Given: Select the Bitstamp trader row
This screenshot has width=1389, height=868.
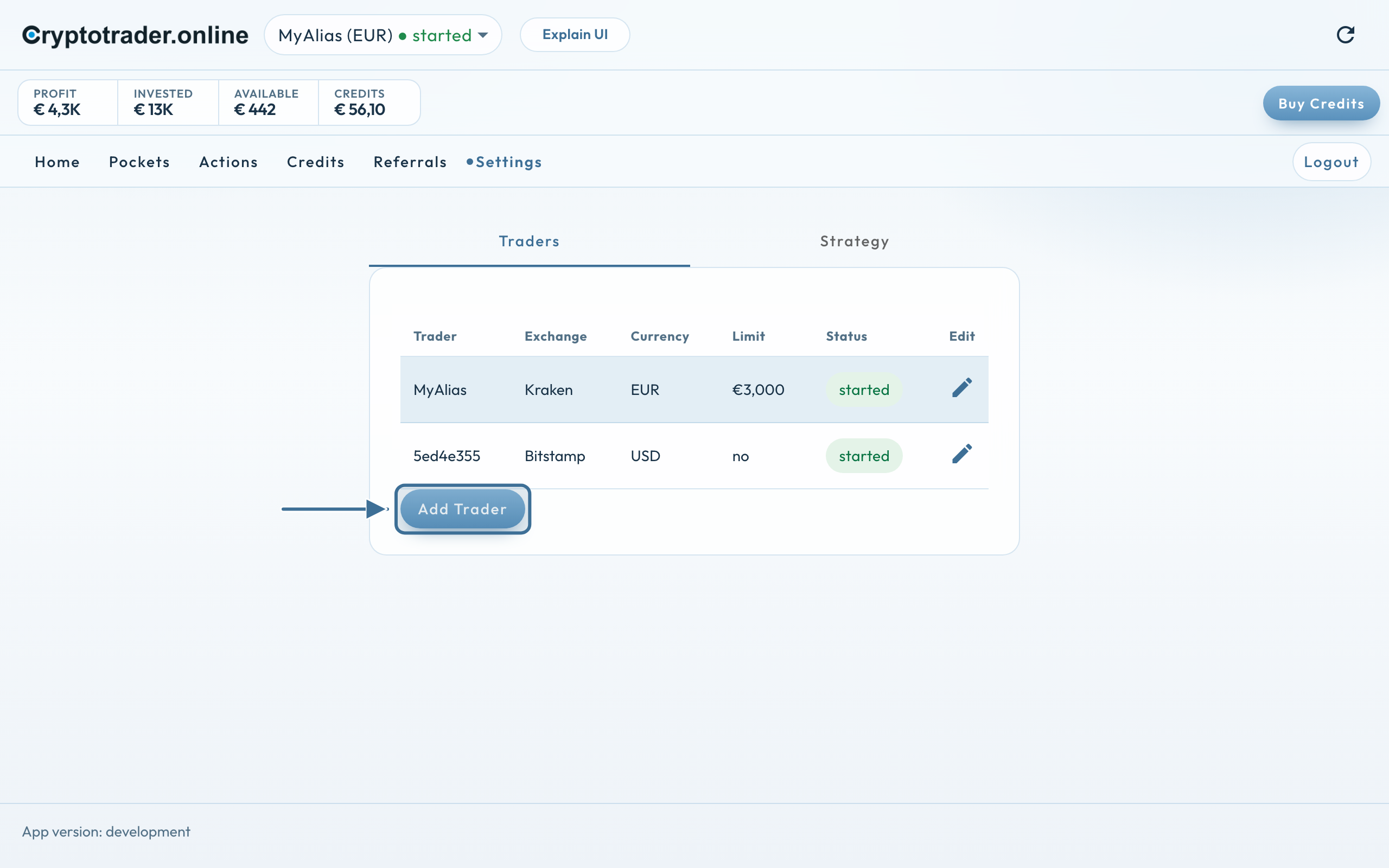Looking at the screenshot, I should (694, 456).
